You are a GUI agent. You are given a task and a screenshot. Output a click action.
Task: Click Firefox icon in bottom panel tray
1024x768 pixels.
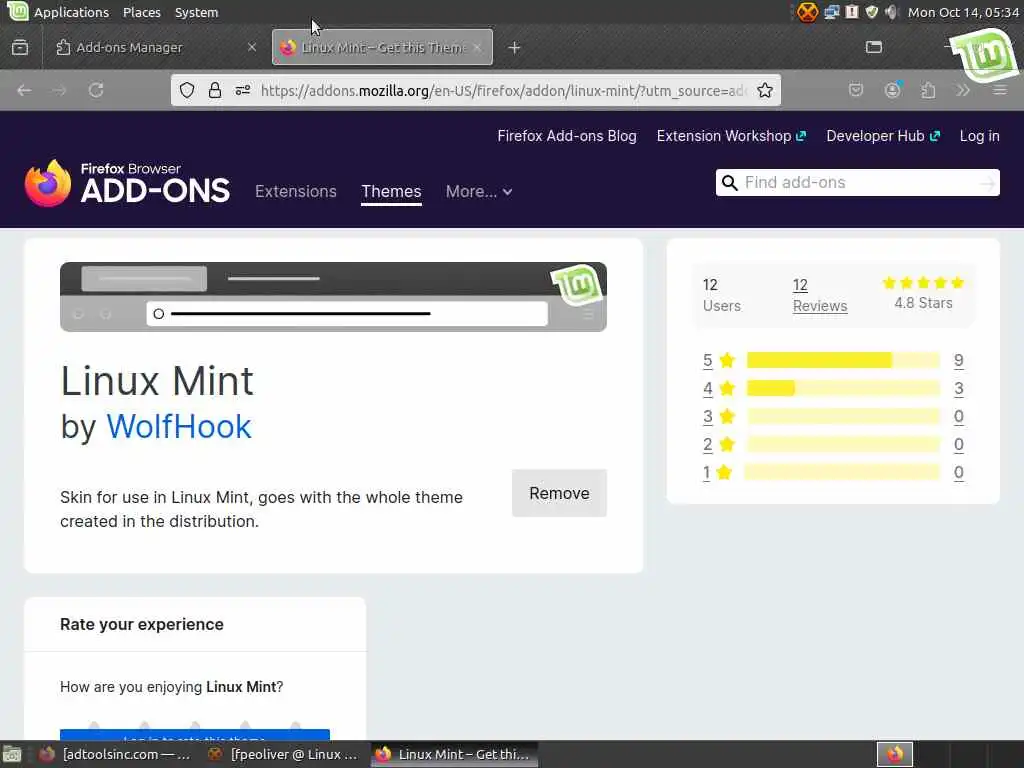[895, 754]
